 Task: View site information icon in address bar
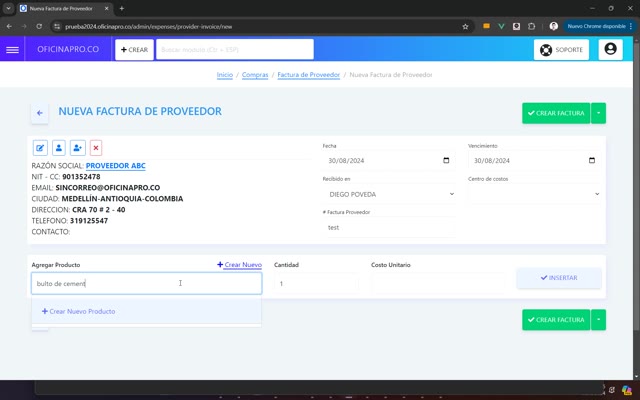57,27
